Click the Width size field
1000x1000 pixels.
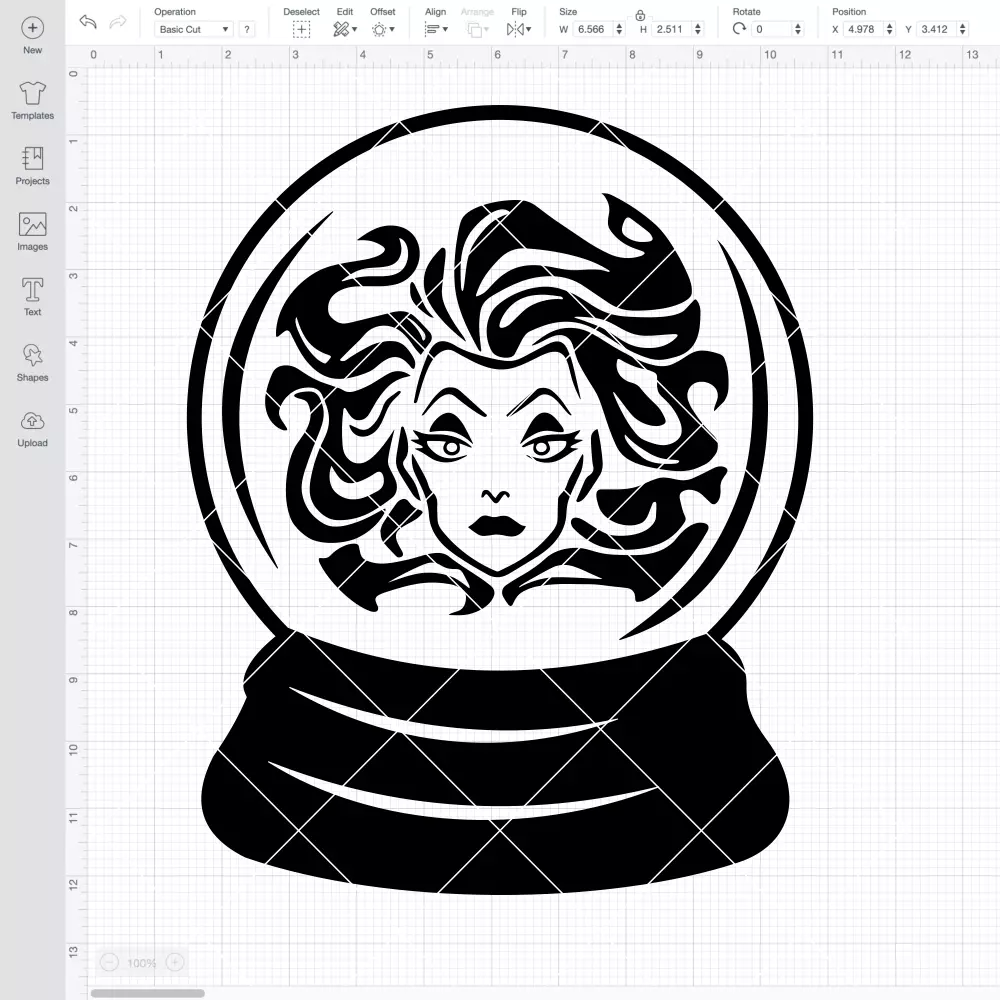(592, 29)
